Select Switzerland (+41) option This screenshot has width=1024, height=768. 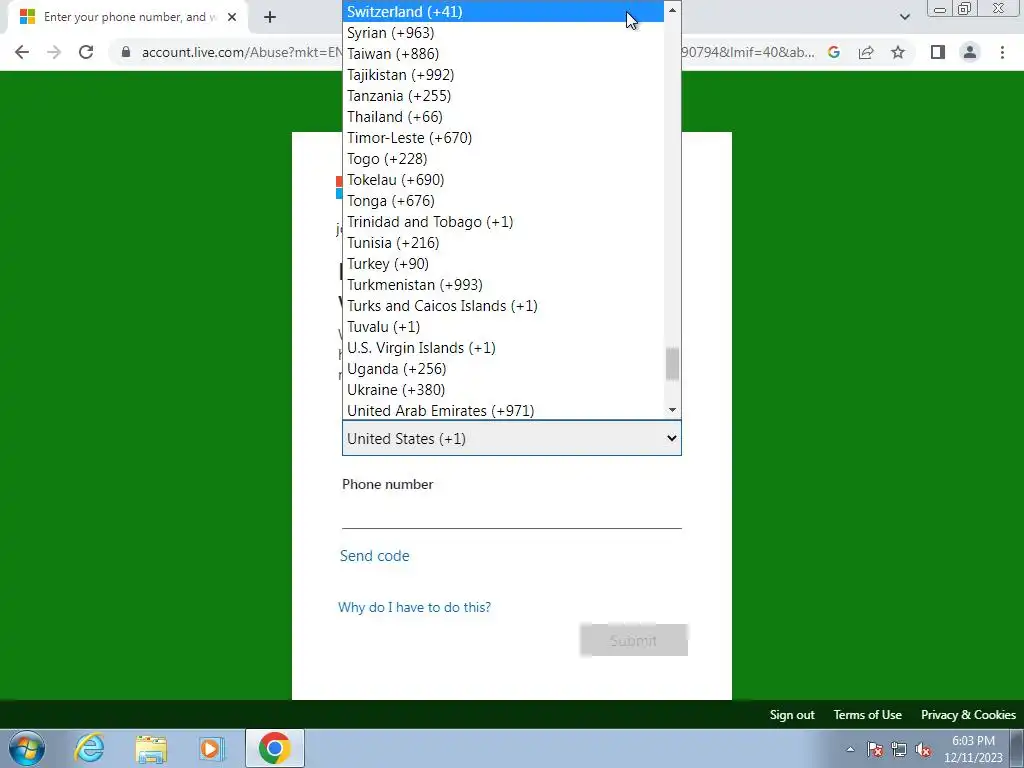coord(503,12)
